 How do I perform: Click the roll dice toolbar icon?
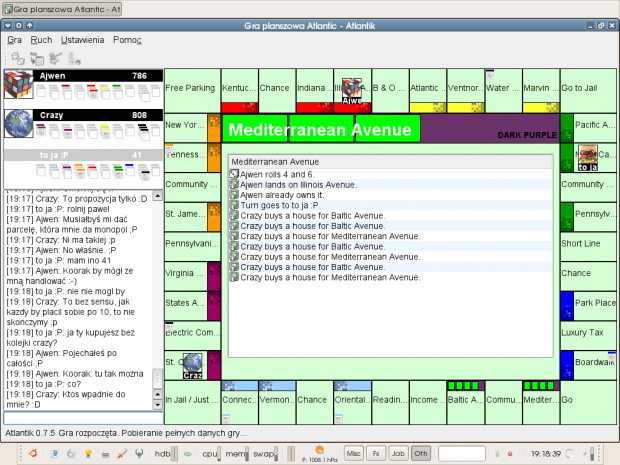pos(17,59)
